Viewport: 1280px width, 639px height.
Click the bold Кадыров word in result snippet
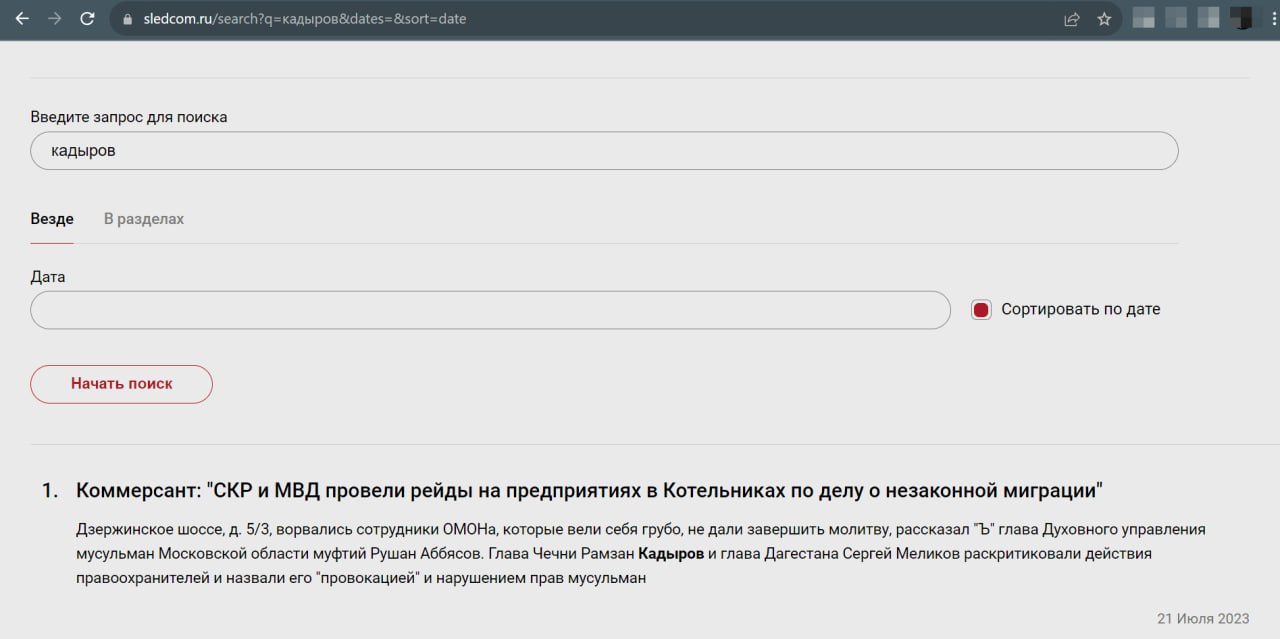670,554
